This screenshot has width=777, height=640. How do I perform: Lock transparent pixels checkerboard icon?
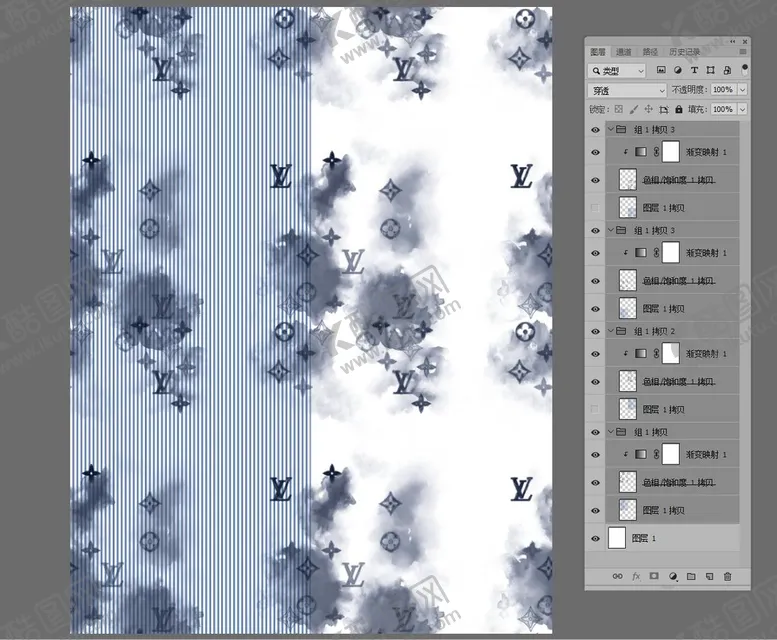coord(618,109)
